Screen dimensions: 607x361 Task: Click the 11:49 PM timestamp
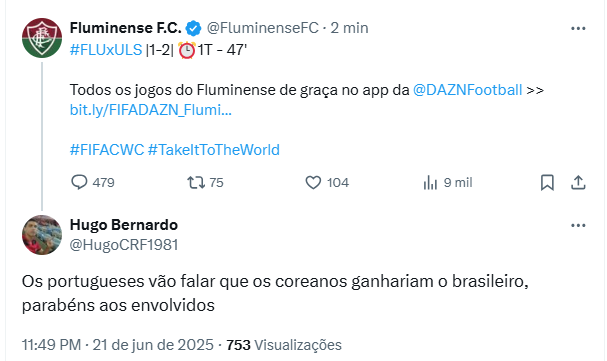[x=51, y=345]
